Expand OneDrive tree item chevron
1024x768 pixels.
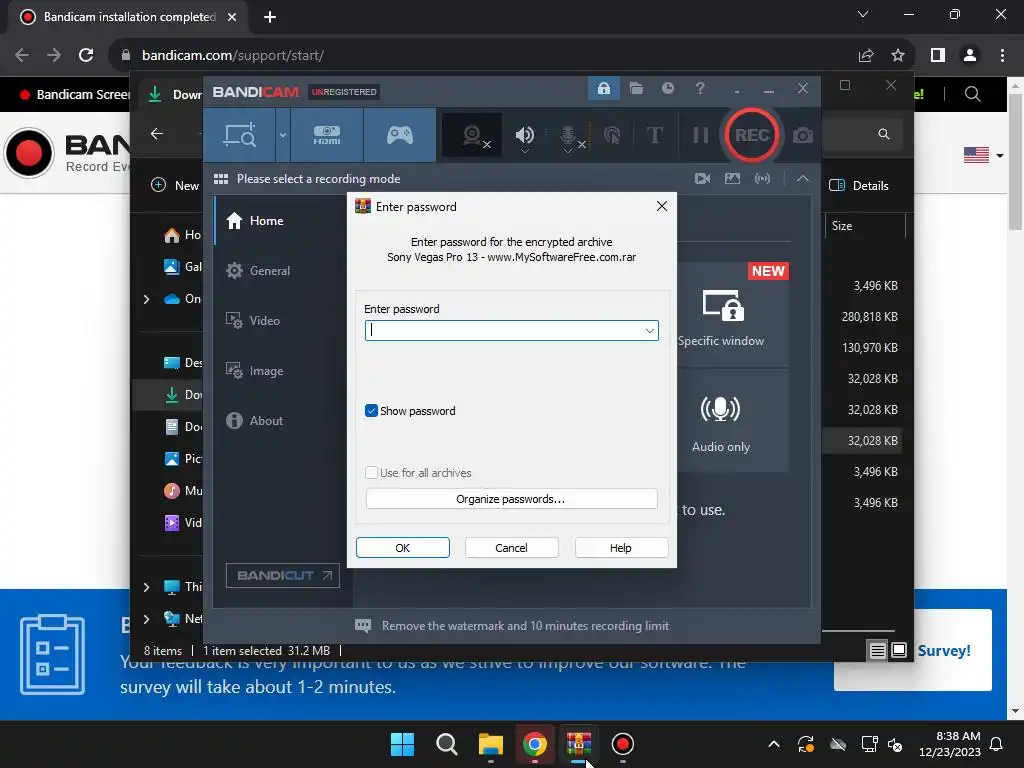tap(146, 299)
